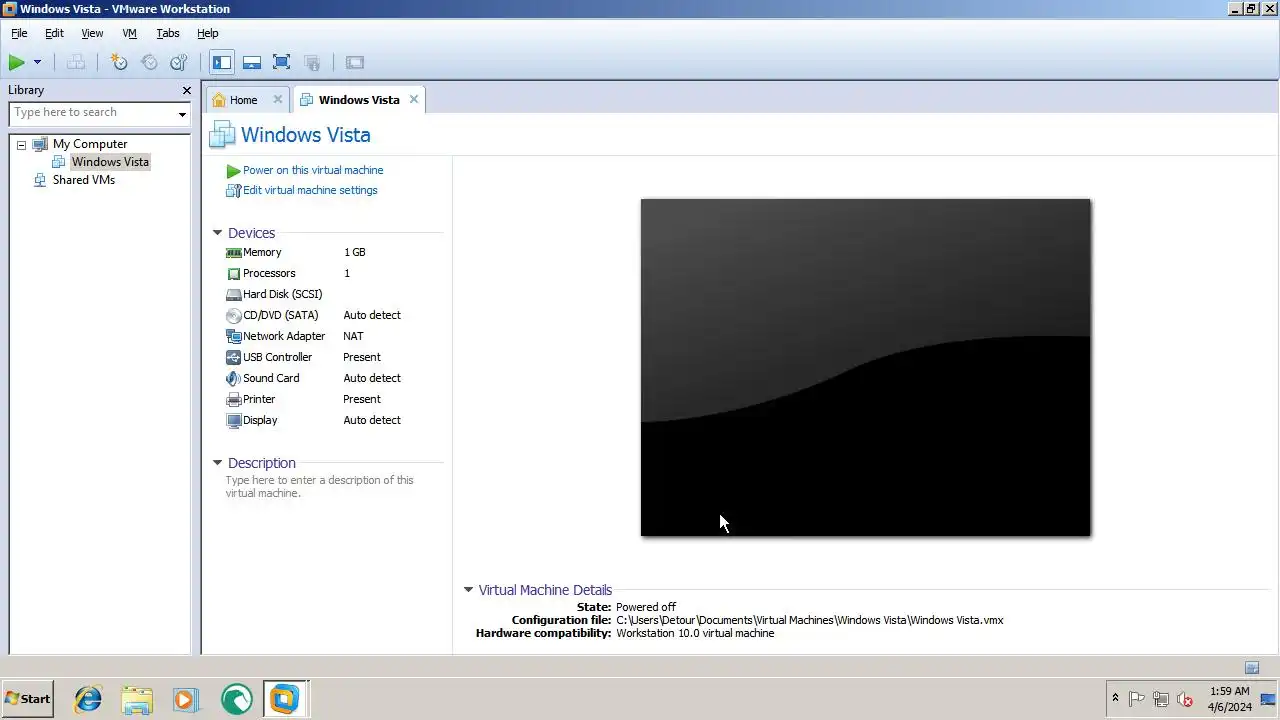Click the Windows Vista VM page heading icon
1280x720 pixels.
[223, 135]
